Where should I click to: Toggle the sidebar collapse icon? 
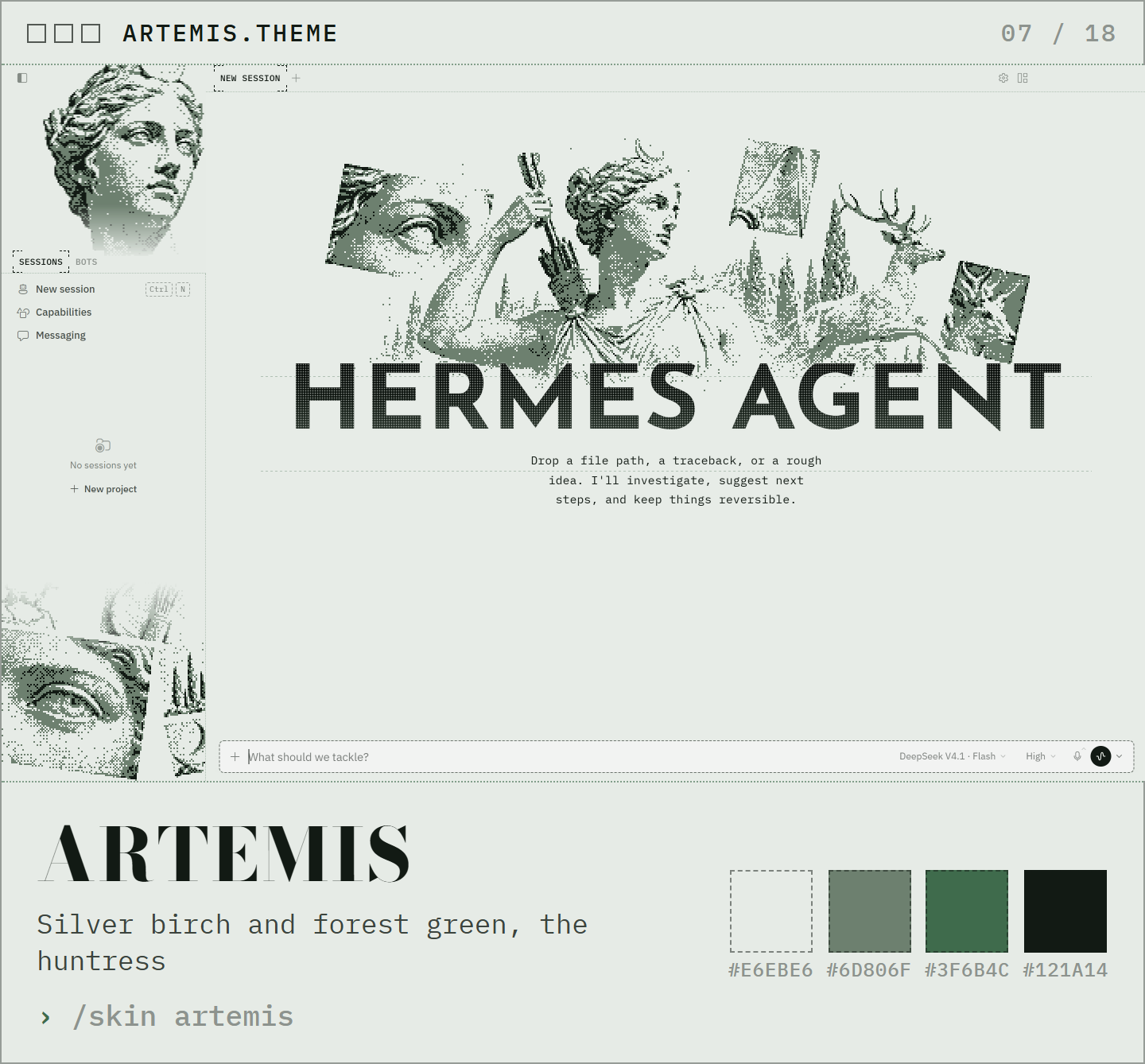pyautogui.click(x=22, y=78)
